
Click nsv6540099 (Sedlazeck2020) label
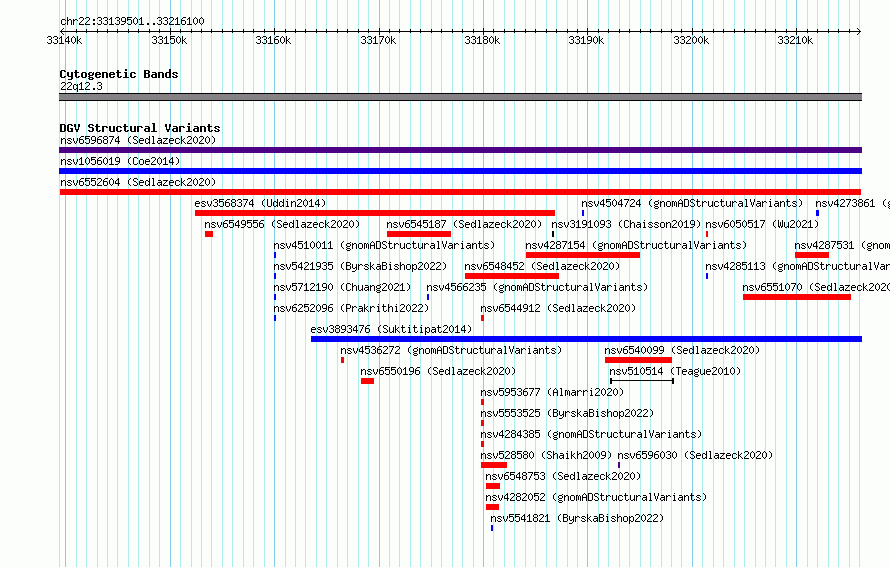pos(682,350)
